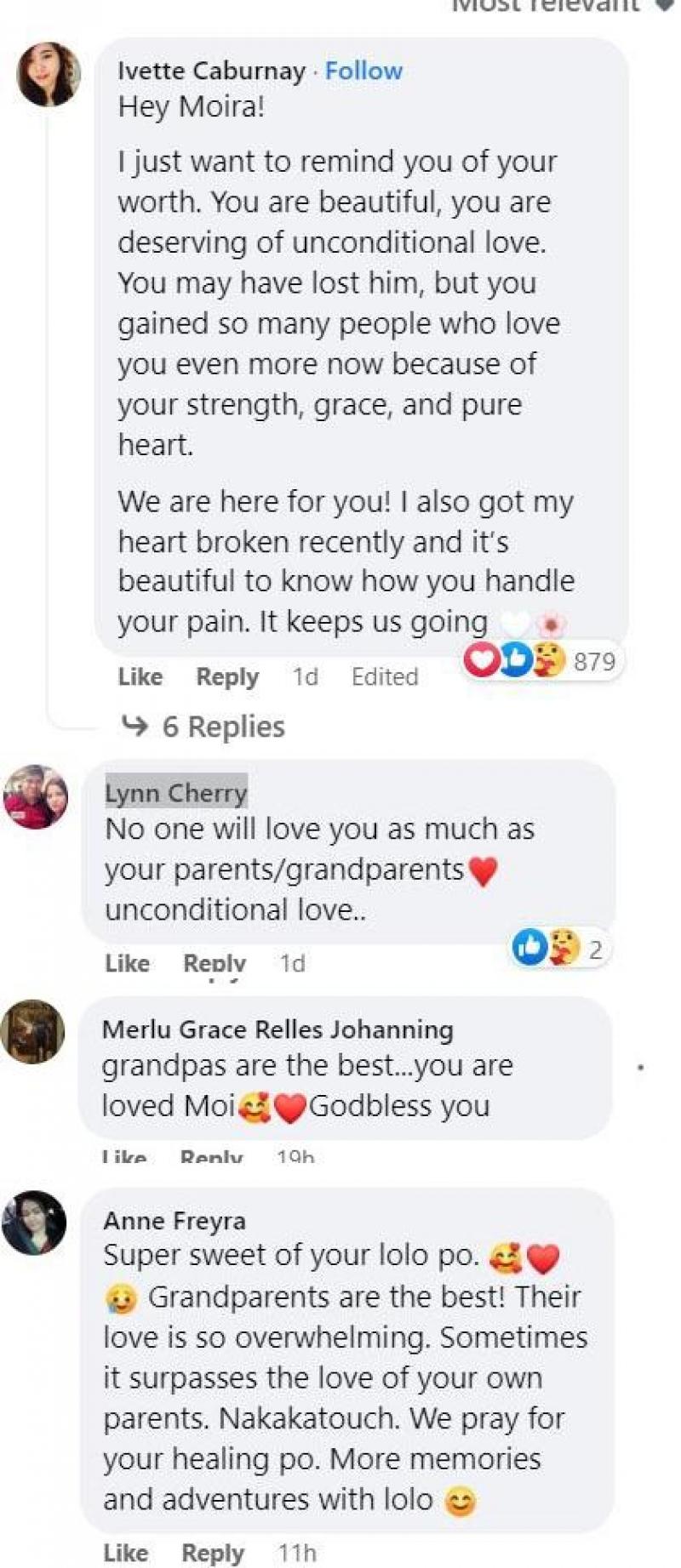The image size is (681, 1568).
Task: Open Lynn Cherry's profile name link
Action: click(x=176, y=793)
